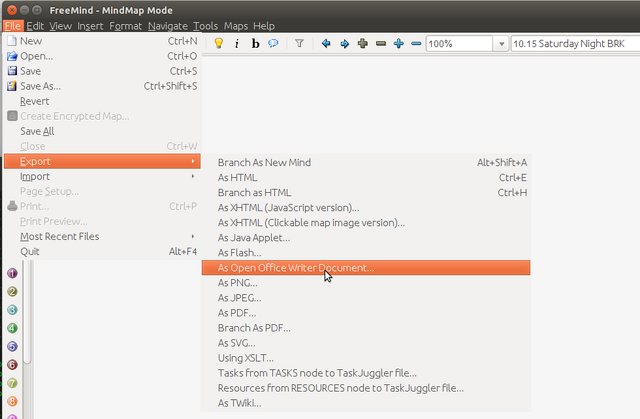Select the red priority 6 icon
Viewport: 640px width, 419px height.
13,364
